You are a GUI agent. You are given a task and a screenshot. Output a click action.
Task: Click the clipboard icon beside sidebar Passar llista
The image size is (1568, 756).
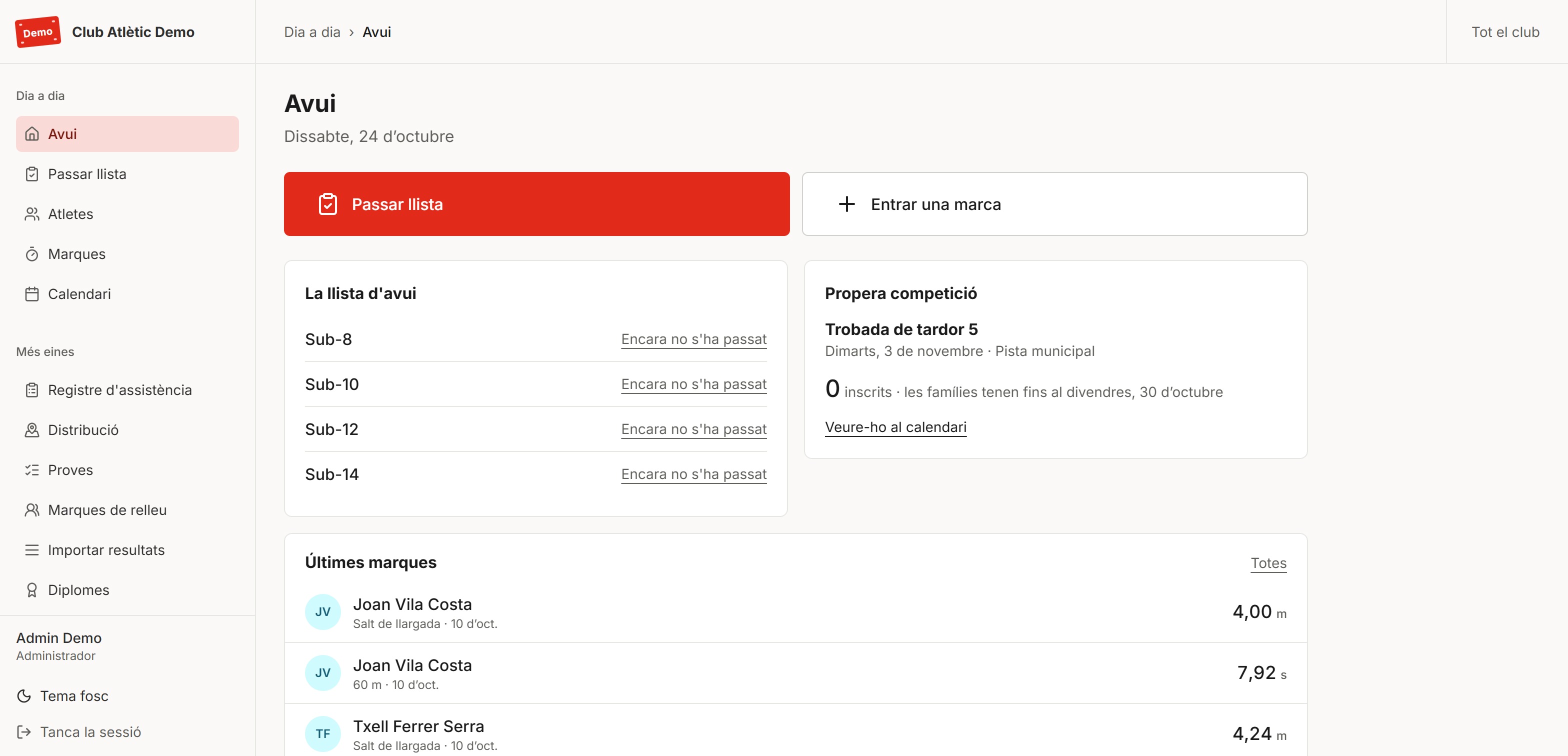31,174
